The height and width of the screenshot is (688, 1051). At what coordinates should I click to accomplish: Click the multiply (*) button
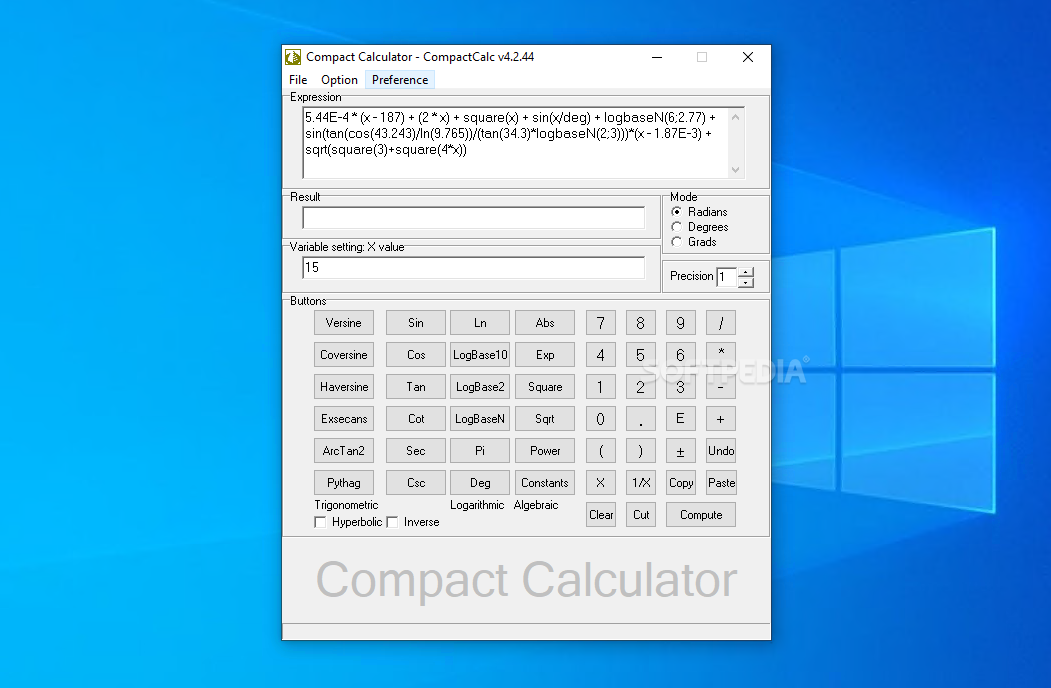[x=721, y=355]
